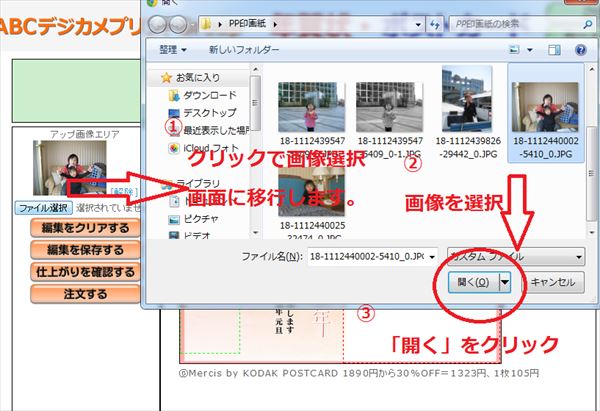This screenshot has height=411, width=600.
Task: Click 新しいフォルダー button
Action: click(x=244, y=50)
